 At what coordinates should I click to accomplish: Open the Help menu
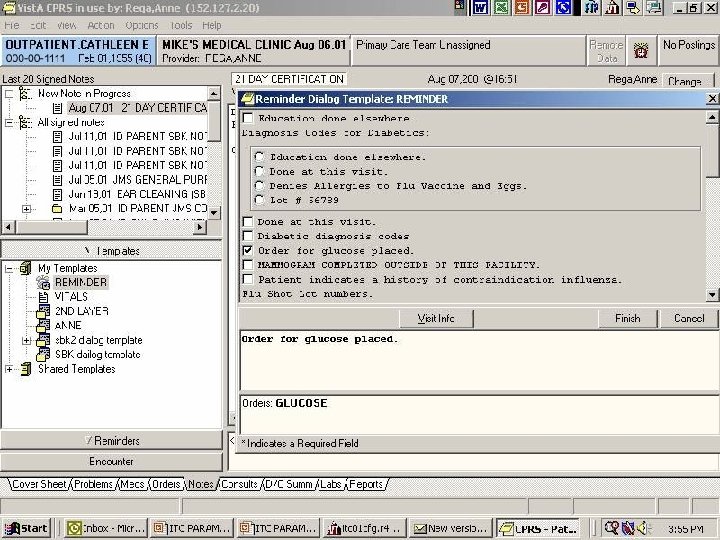click(x=212, y=26)
